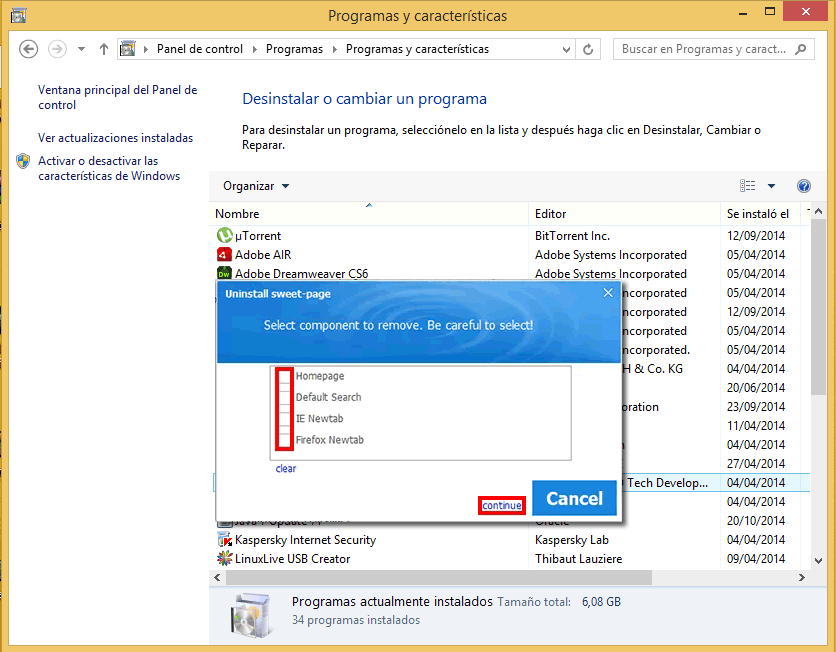Click the Control Panel icon in address bar

click(127, 49)
